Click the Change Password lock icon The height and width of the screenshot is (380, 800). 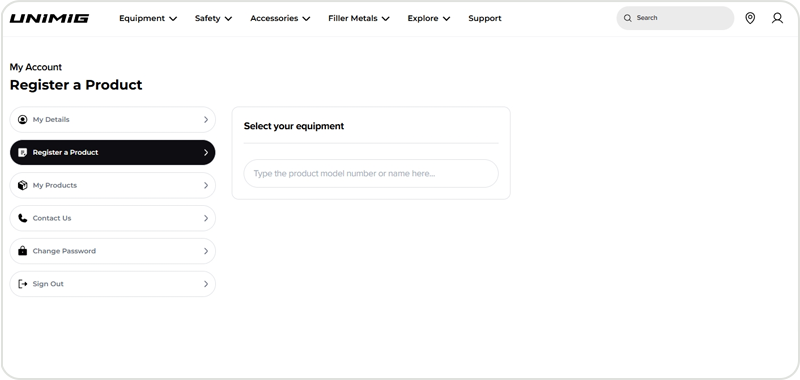tap(22, 251)
